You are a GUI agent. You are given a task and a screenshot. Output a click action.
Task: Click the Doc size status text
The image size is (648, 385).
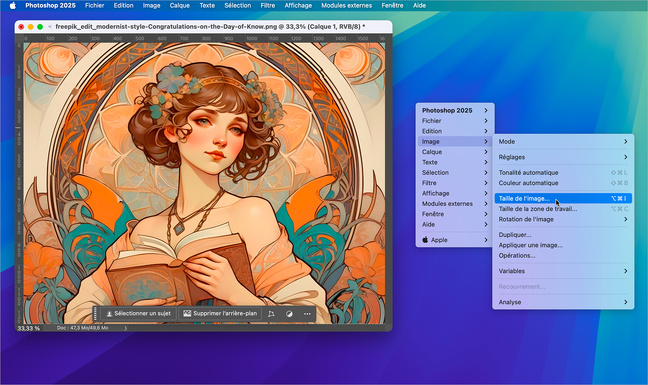click(x=83, y=328)
